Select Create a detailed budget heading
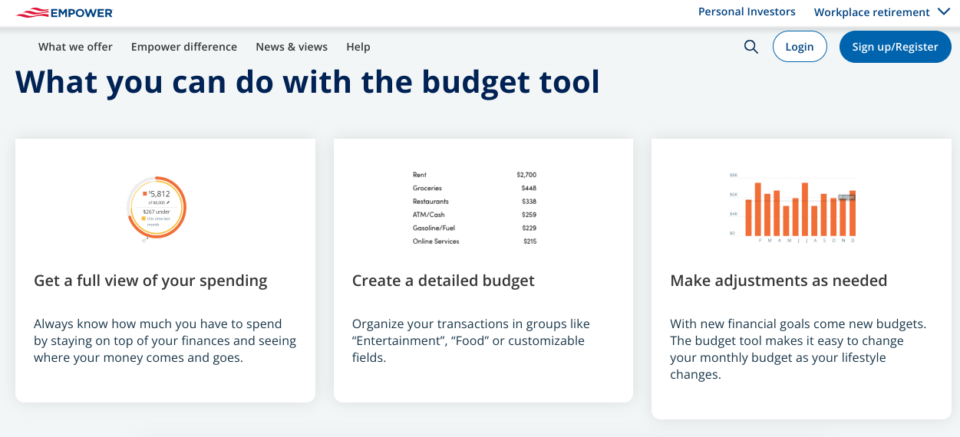The height and width of the screenshot is (437, 960). tap(443, 281)
